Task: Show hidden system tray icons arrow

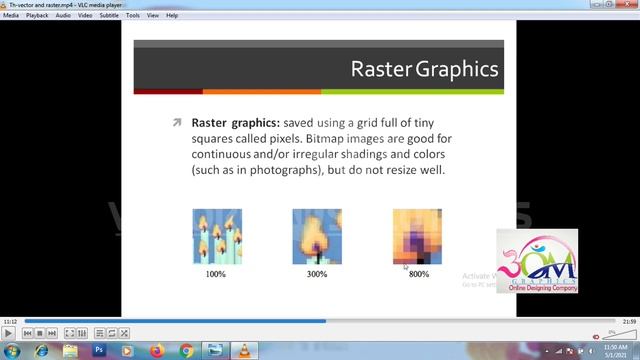Action: tap(547, 351)
